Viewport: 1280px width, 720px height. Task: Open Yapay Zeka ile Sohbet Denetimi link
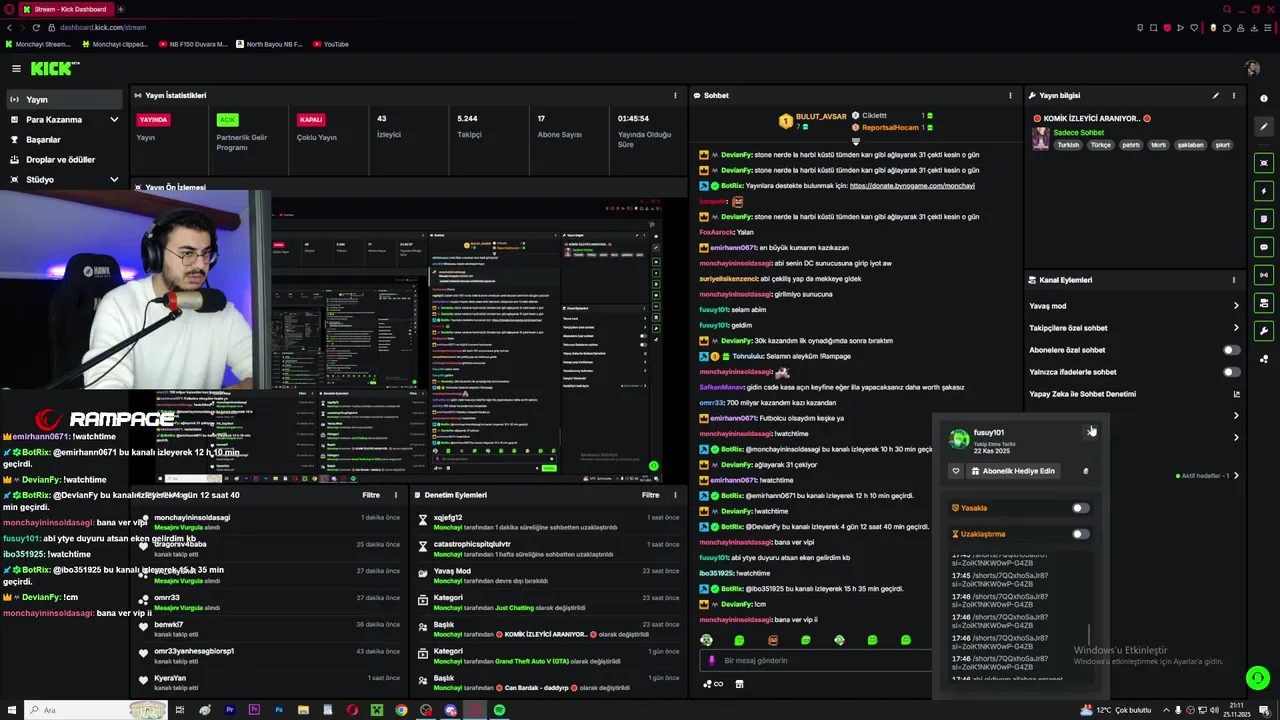coord(1134,394)
